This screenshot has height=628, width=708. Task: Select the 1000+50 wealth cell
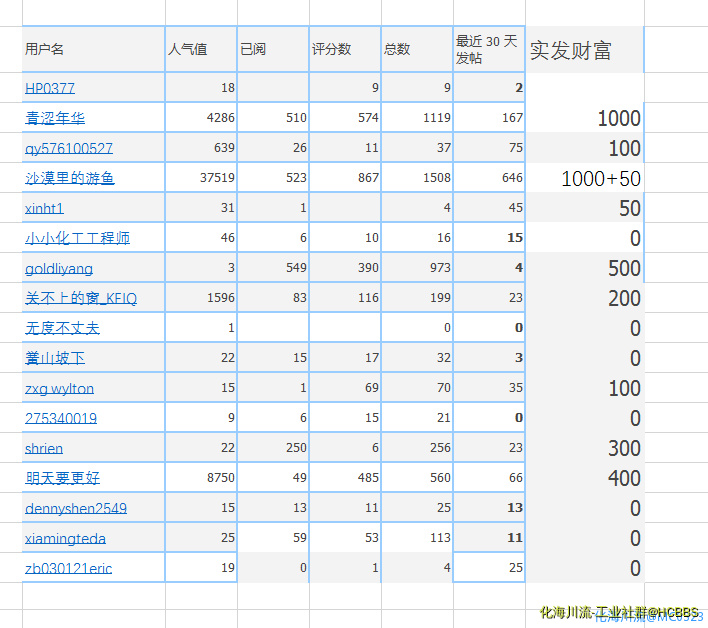click(585, 178)
